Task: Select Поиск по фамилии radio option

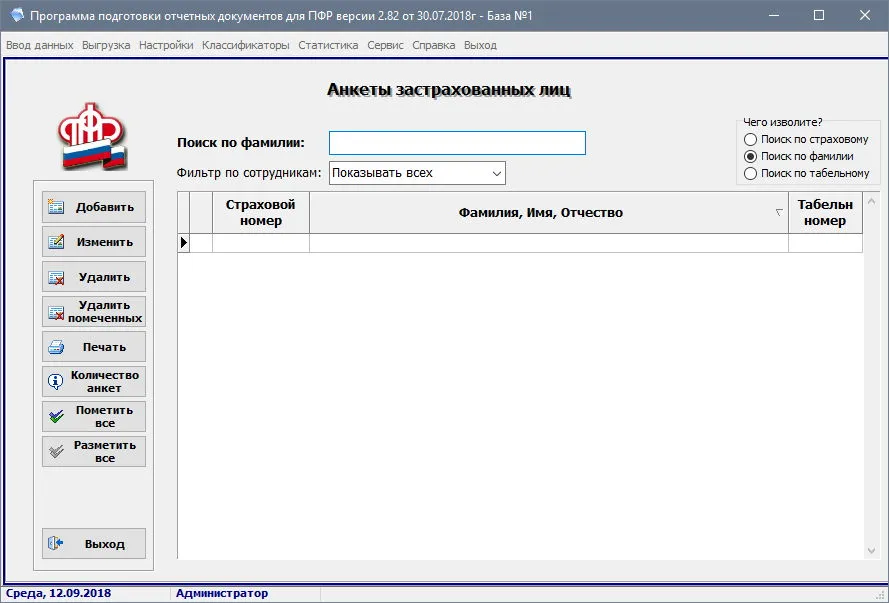Action: (750, 156)
